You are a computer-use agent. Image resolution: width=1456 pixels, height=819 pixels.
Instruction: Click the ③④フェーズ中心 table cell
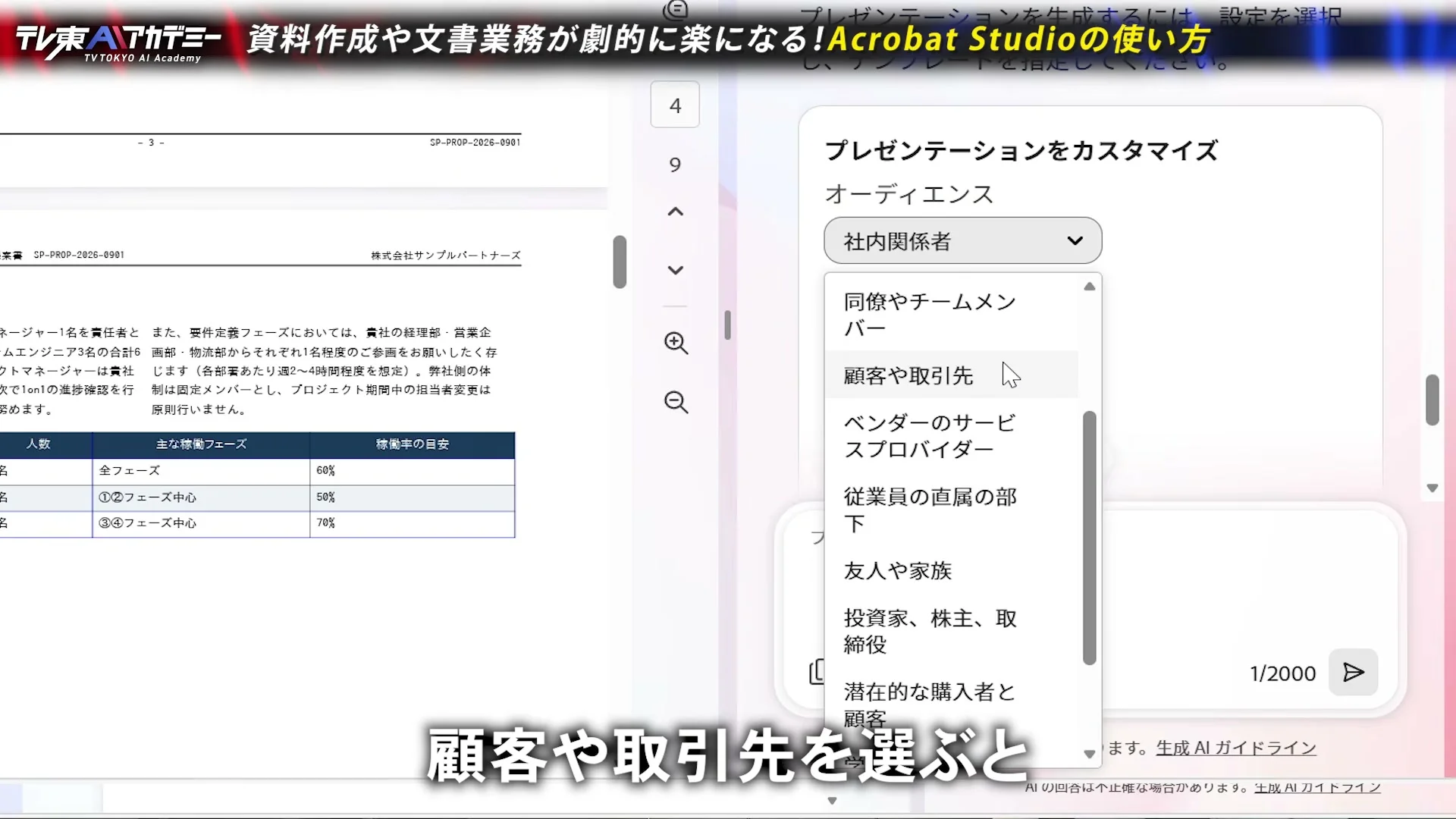201,523
